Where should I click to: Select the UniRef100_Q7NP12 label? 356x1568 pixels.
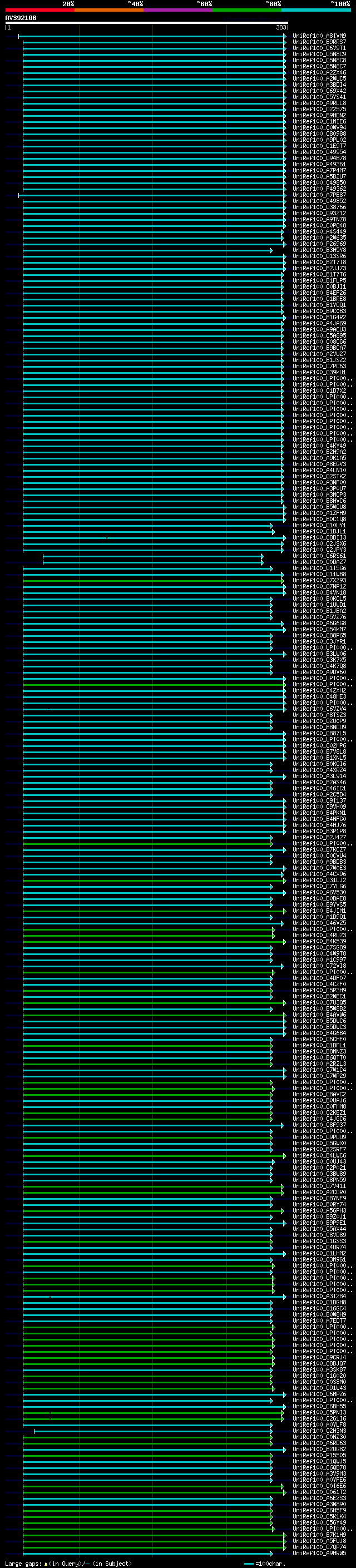pyautogui.click(x=319, y=587)
